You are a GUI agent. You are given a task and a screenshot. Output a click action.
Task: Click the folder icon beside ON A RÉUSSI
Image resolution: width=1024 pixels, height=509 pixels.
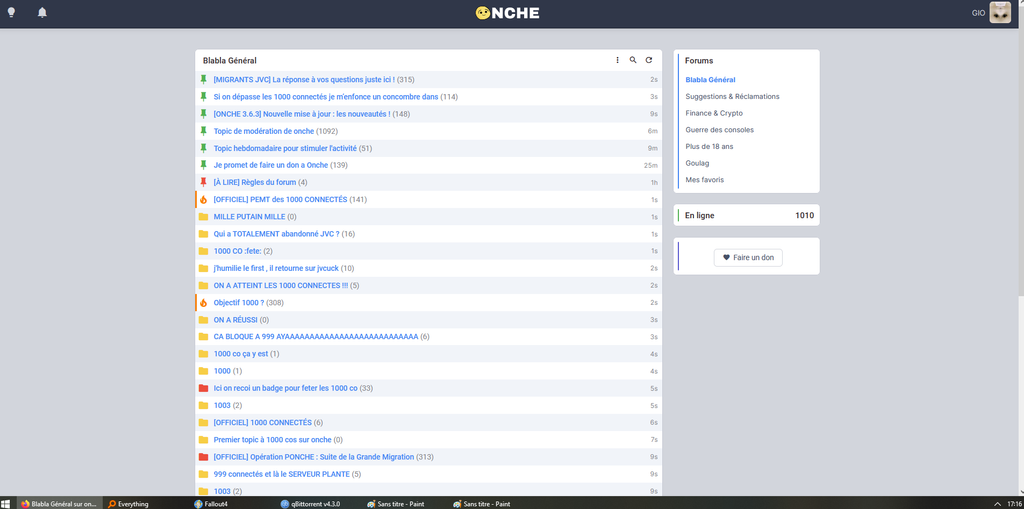pos(203,320)
